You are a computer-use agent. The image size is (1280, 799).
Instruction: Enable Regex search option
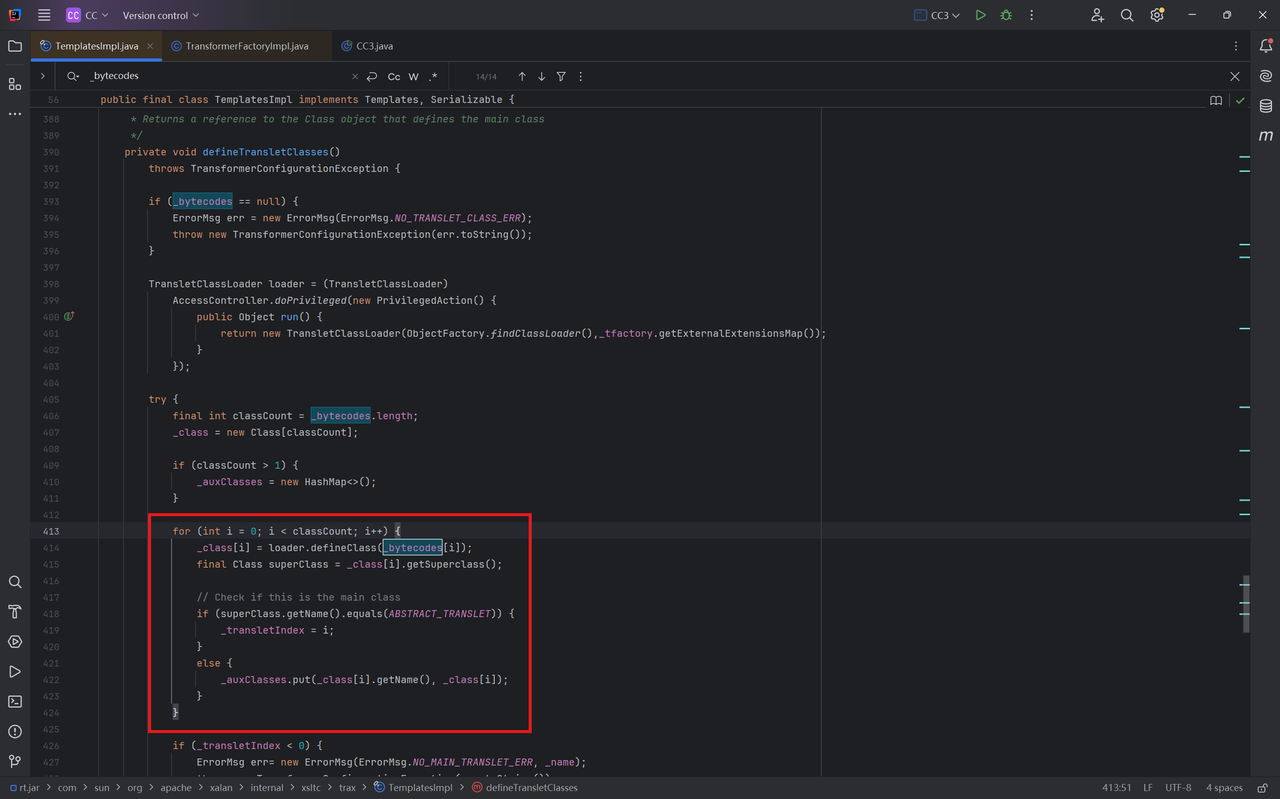coord(433,77)
